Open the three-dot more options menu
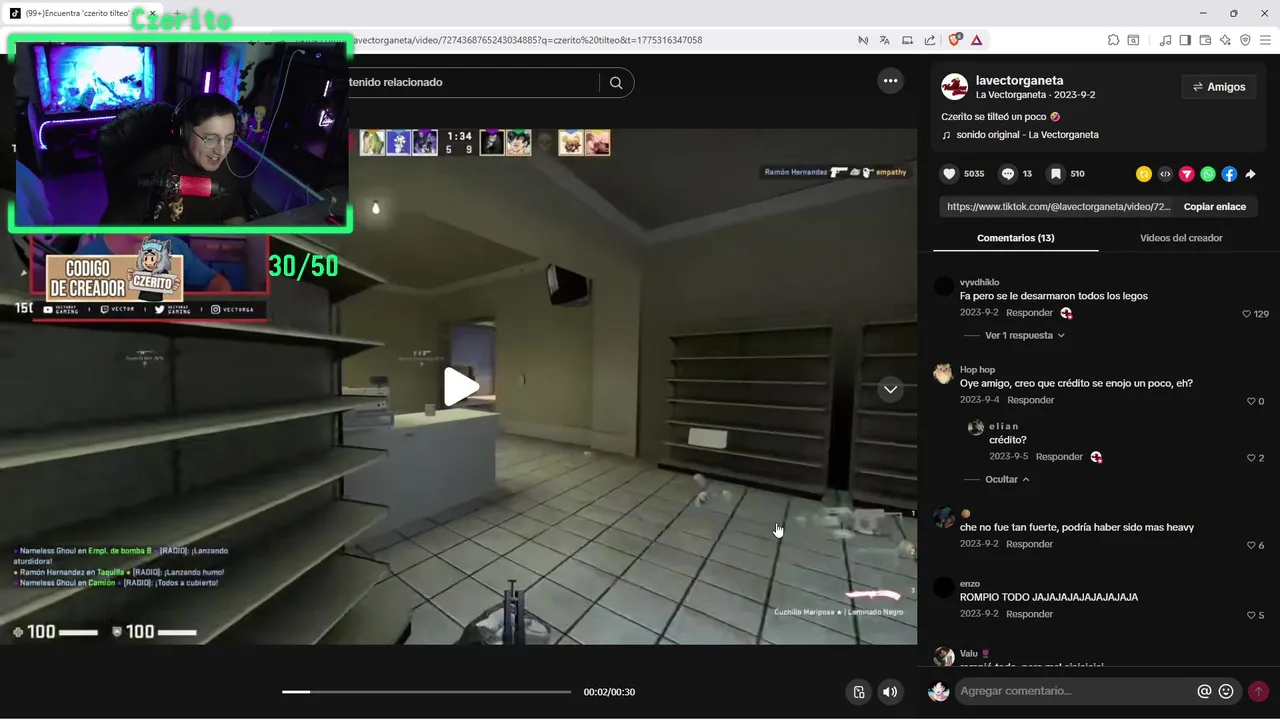The image size is (1280, 720). tap(890, 81)
